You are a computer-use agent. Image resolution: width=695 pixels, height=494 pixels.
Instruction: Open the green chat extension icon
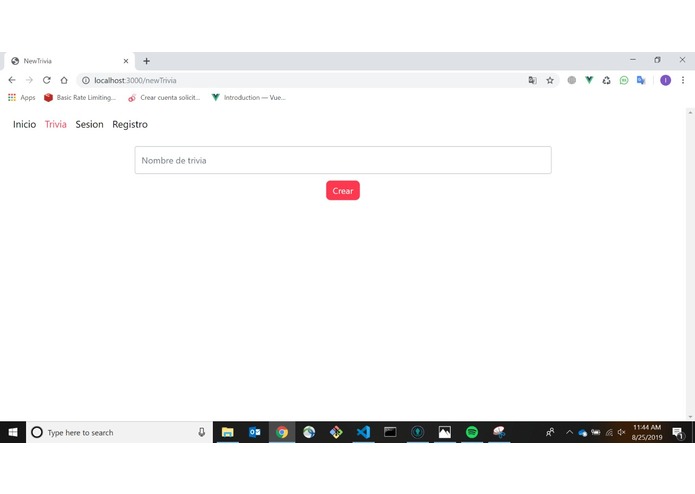coord(624,80)
